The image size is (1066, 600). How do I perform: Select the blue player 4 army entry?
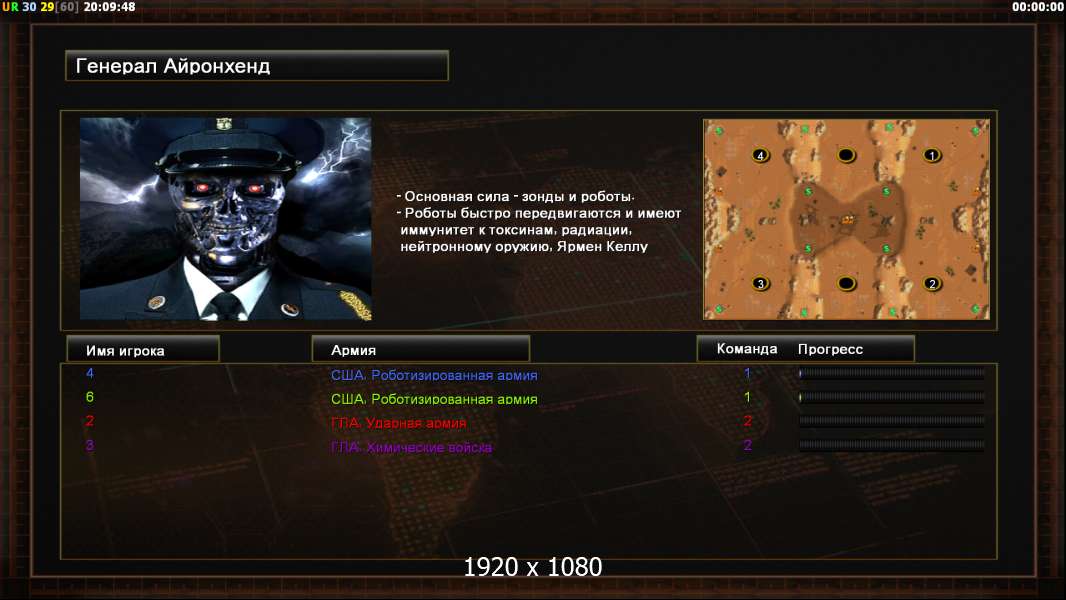click(x=434, y=375)
